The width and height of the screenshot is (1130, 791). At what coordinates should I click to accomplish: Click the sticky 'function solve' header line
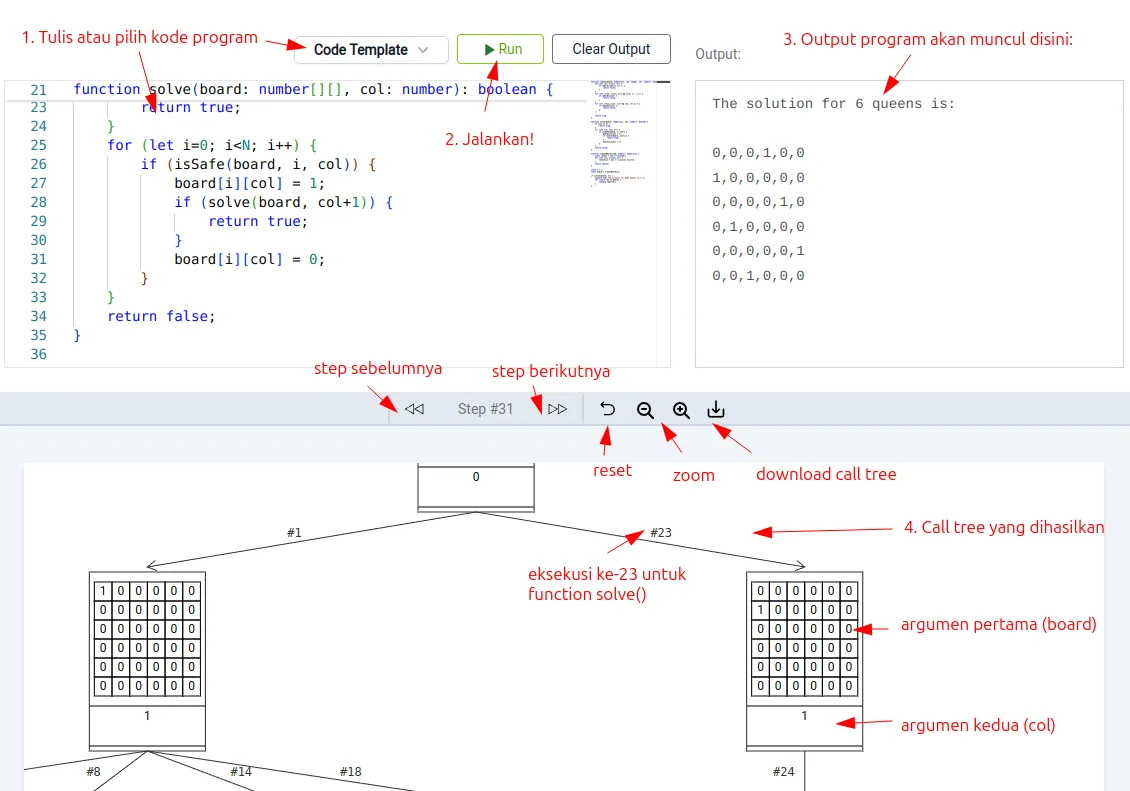coord(312,89)
